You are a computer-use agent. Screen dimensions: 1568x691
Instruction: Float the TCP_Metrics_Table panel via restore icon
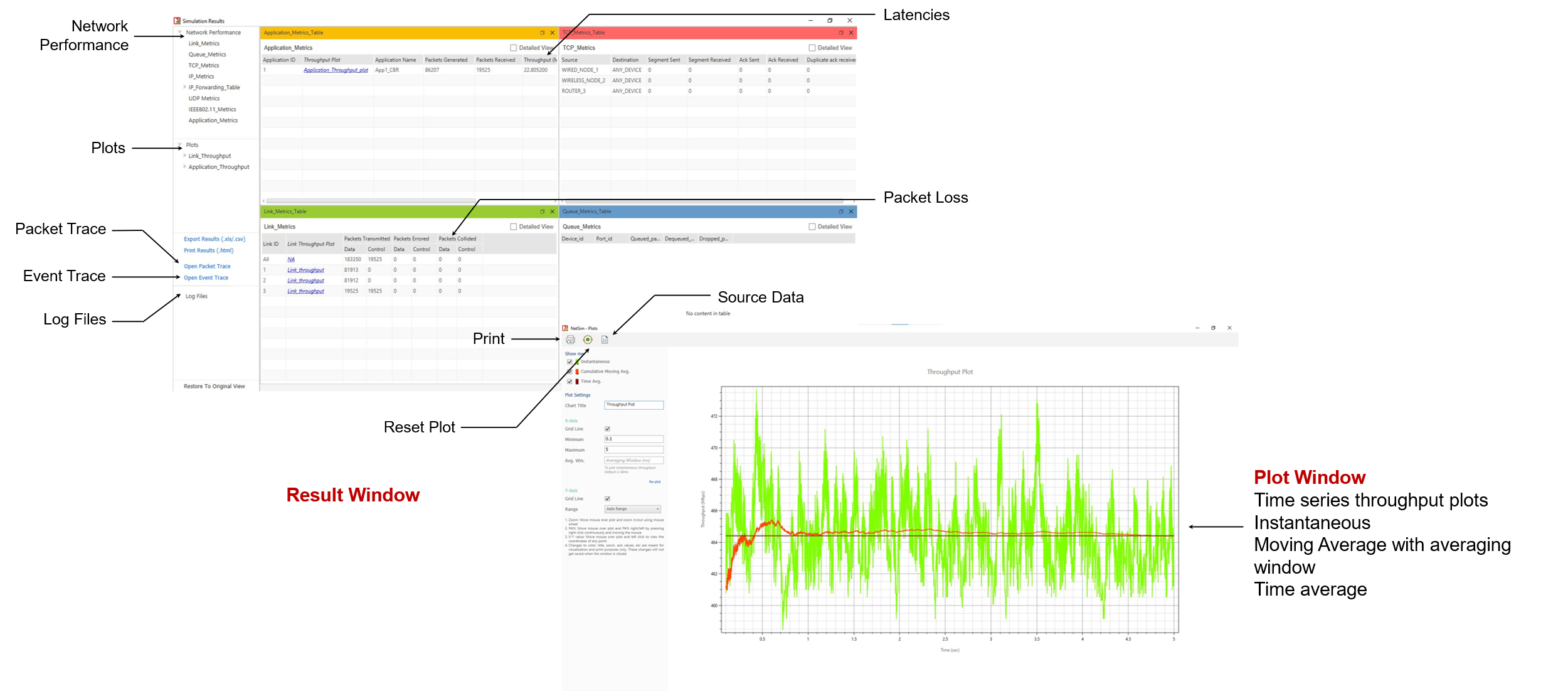(840, 33)
